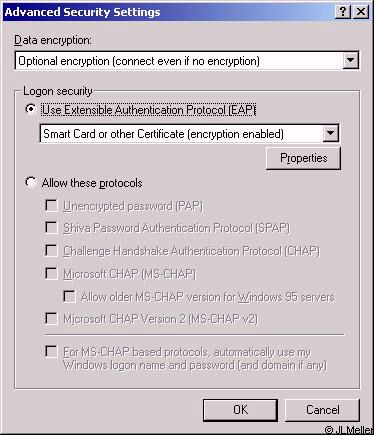Viewport: 374px width, 435px height.
Task: Click the Data encryption label
Action: coord(53,40)
